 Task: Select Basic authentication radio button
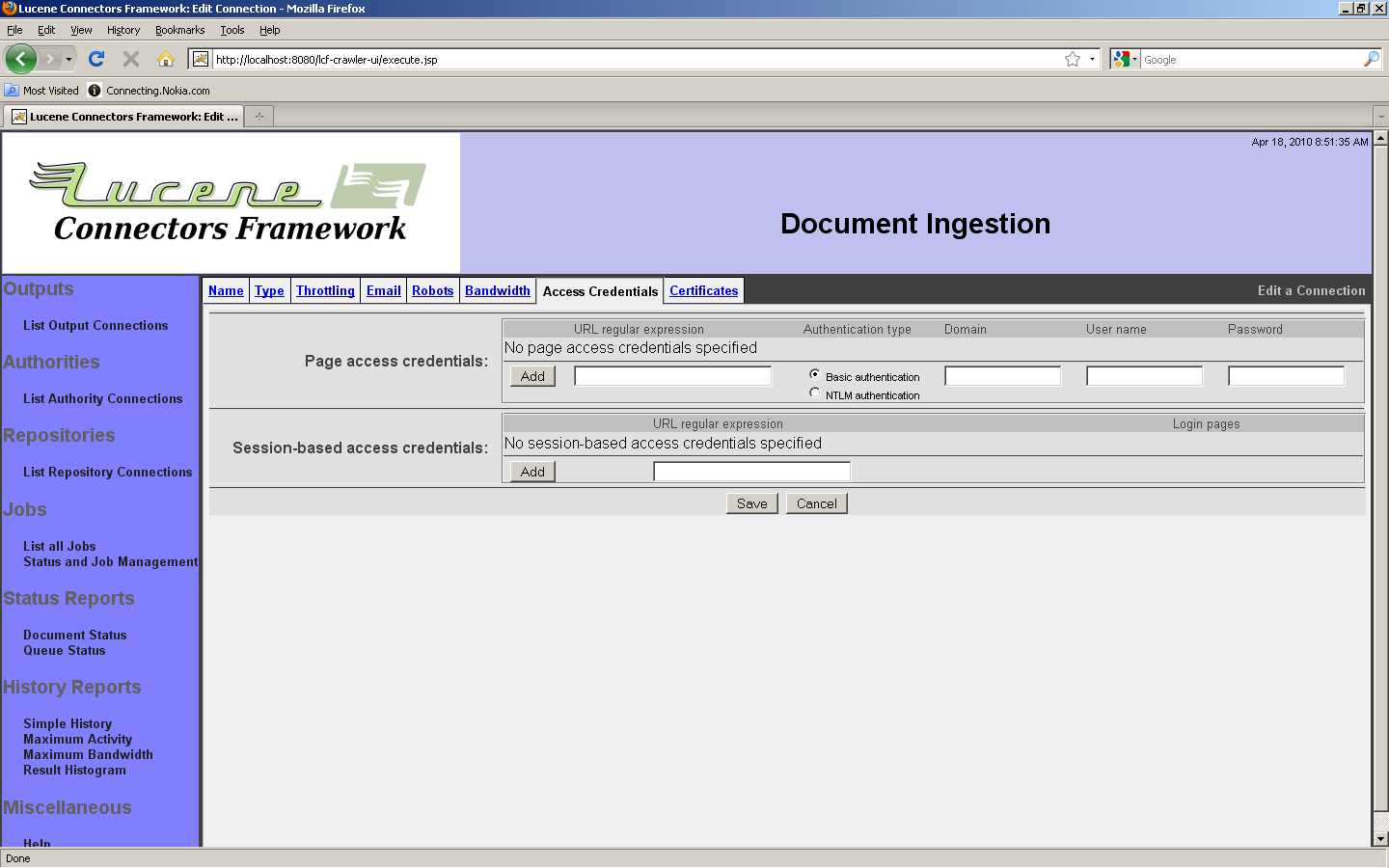(x=815, y=374)
